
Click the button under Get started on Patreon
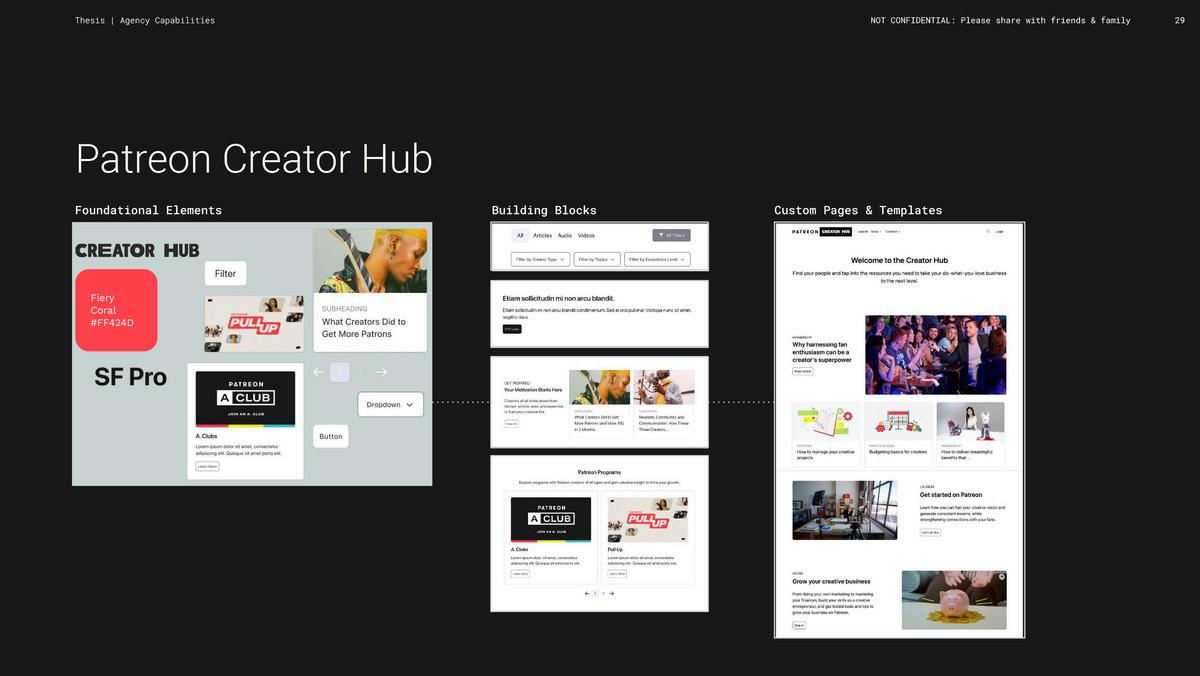[x=930, y=532]
